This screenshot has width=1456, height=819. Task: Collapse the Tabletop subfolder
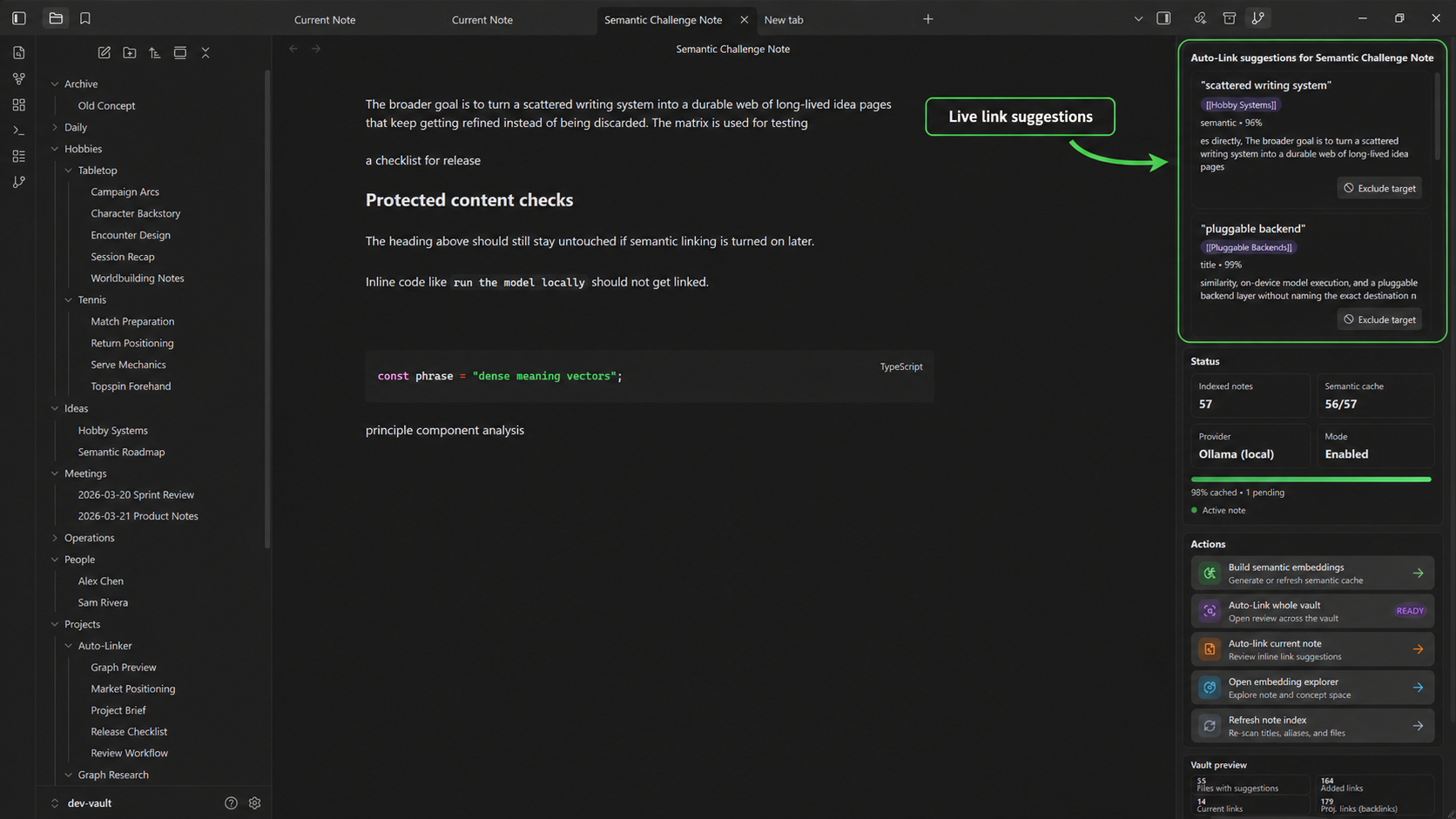69,171
